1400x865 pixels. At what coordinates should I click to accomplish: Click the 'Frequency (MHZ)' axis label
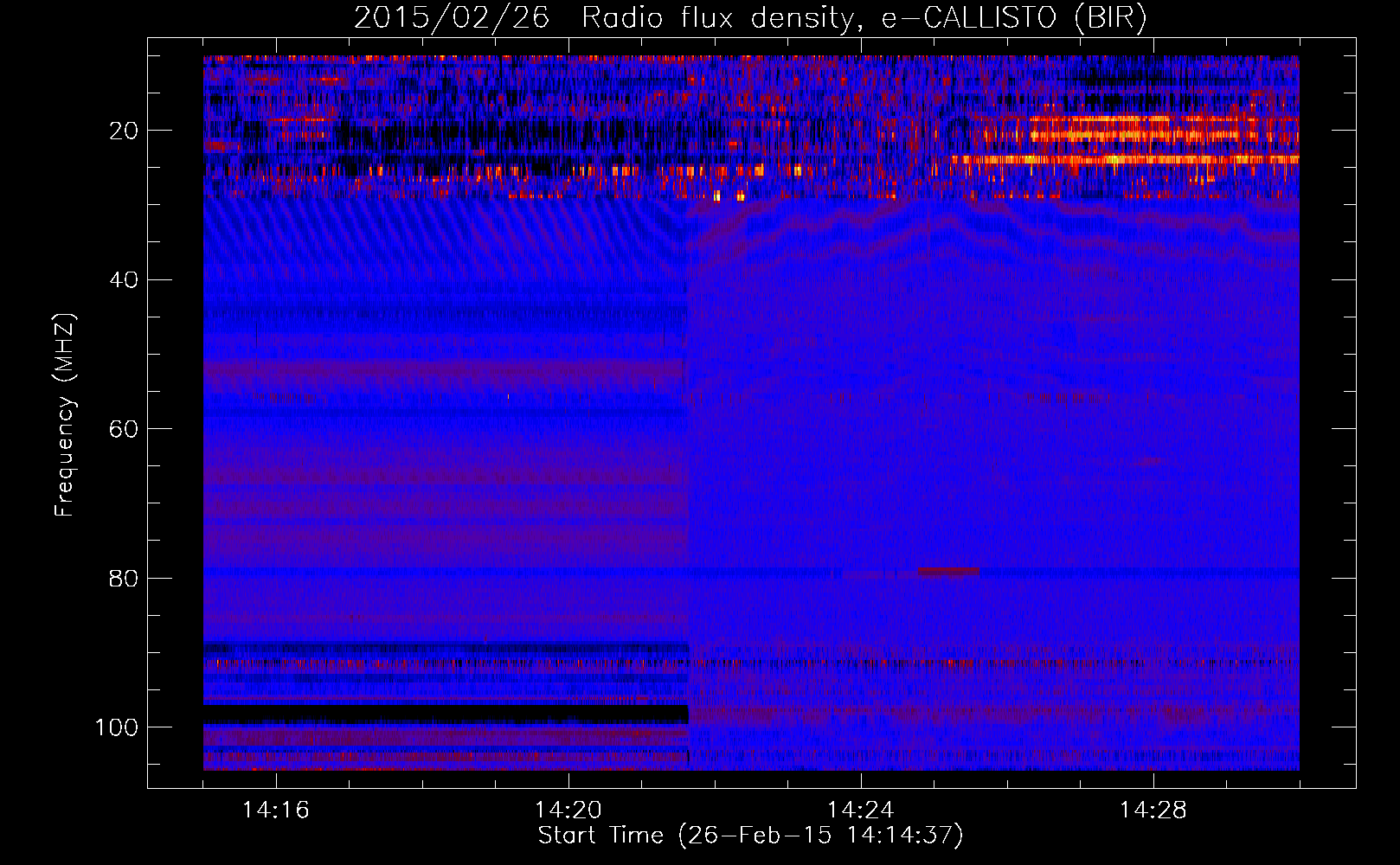click(64, 415)
